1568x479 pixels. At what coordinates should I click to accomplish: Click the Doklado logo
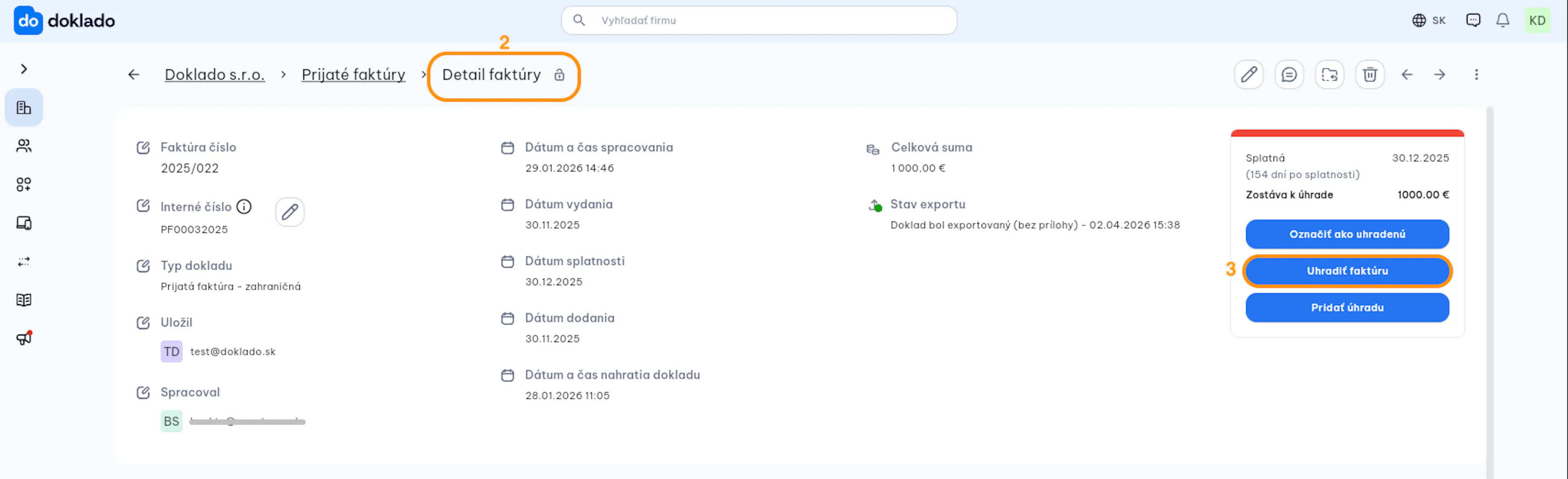[x=64, y=21]
